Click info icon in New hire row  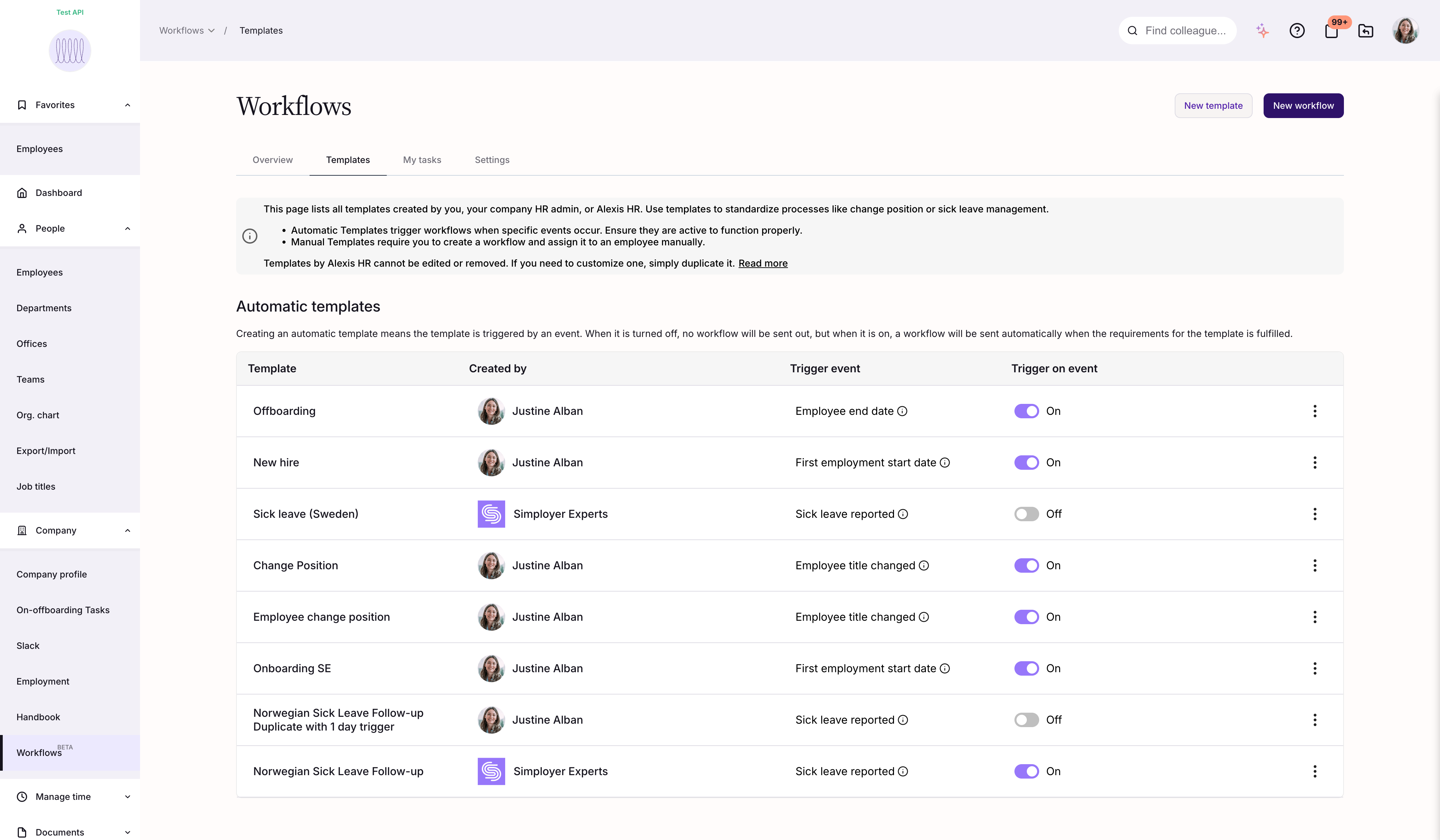tap(945, 463)
